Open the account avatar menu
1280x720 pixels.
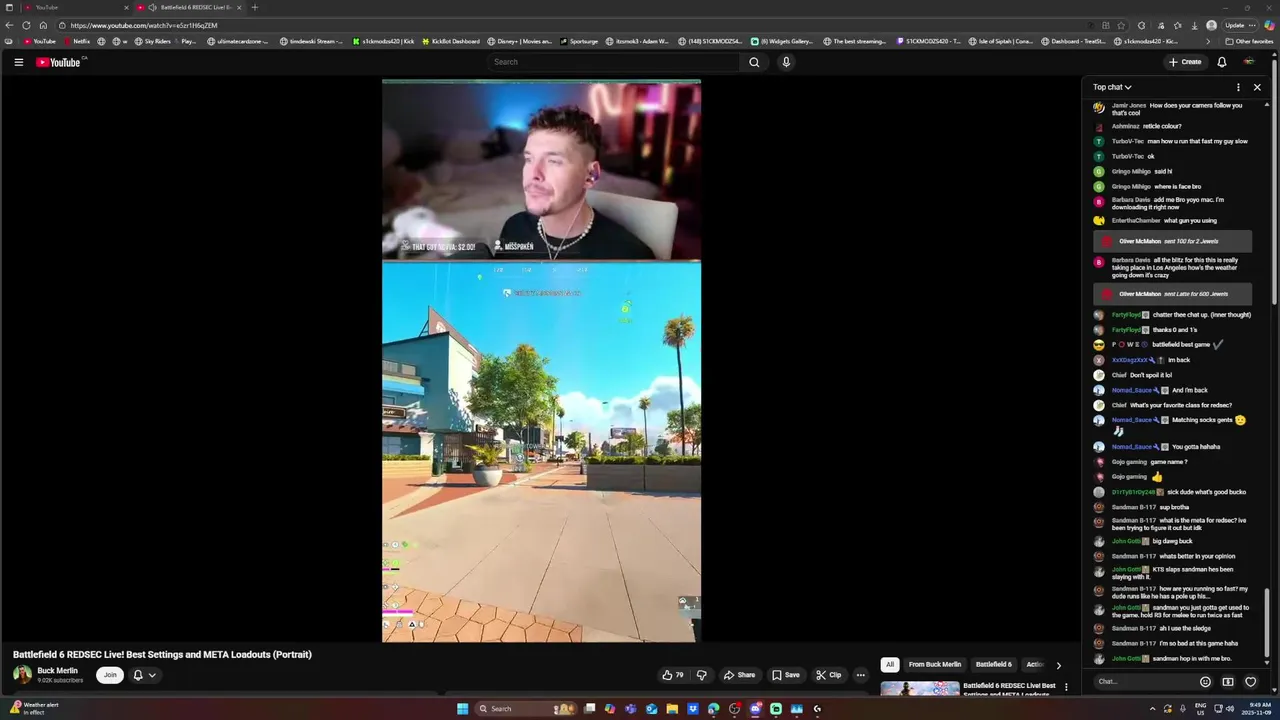(x=1249, y=62)
